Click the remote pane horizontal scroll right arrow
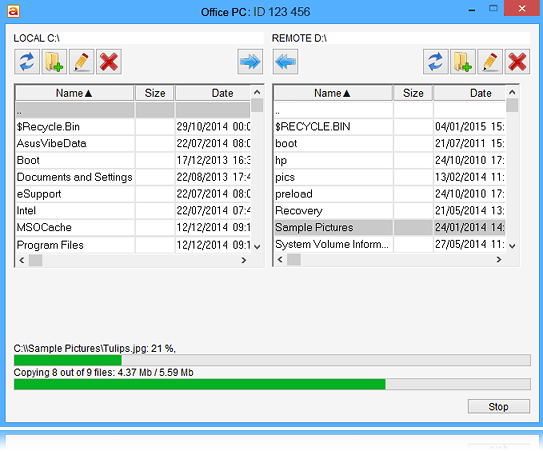The image size is (543, 452). [x=499, y=259]
